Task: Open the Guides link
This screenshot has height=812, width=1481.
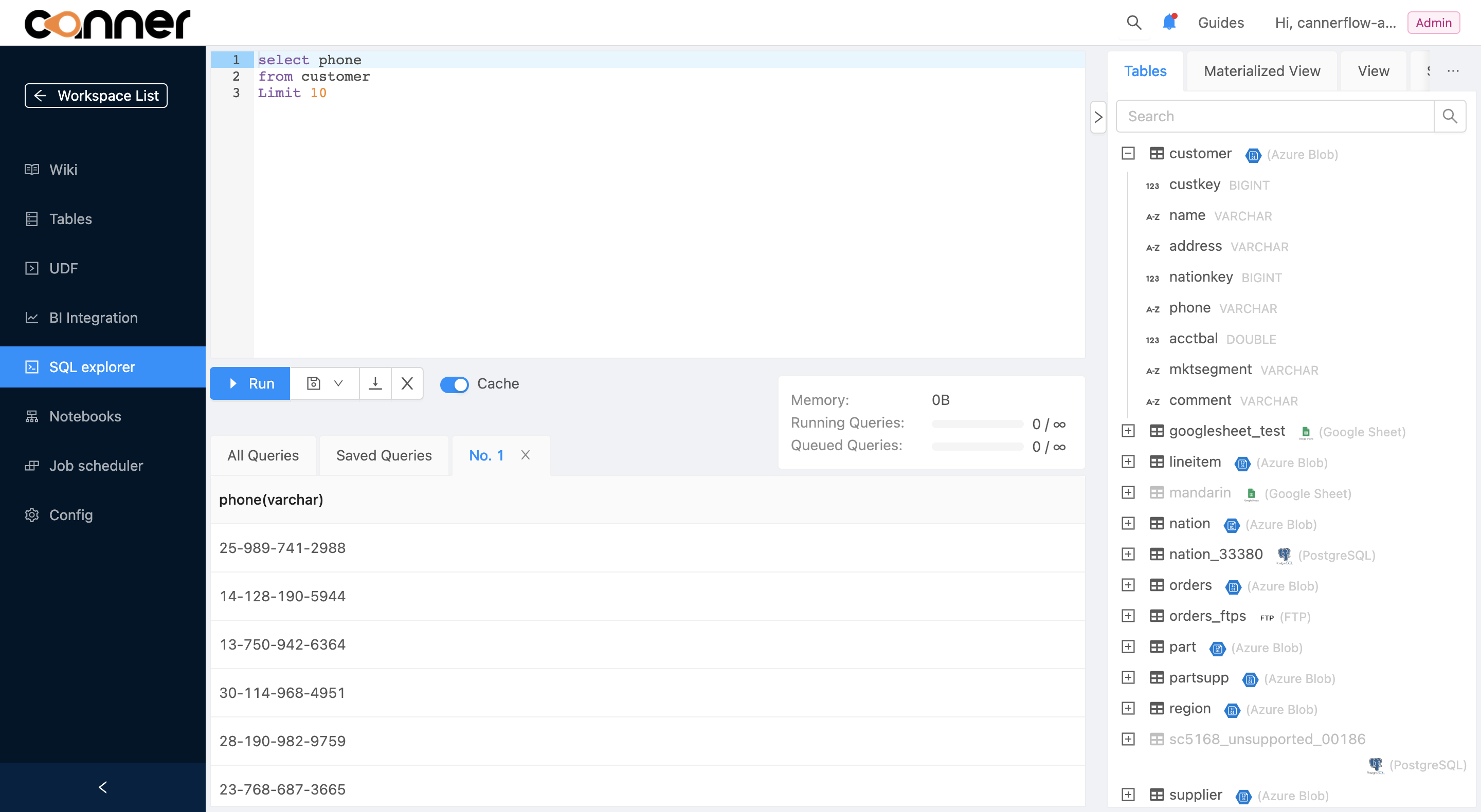Action: tap(1221, 23)
